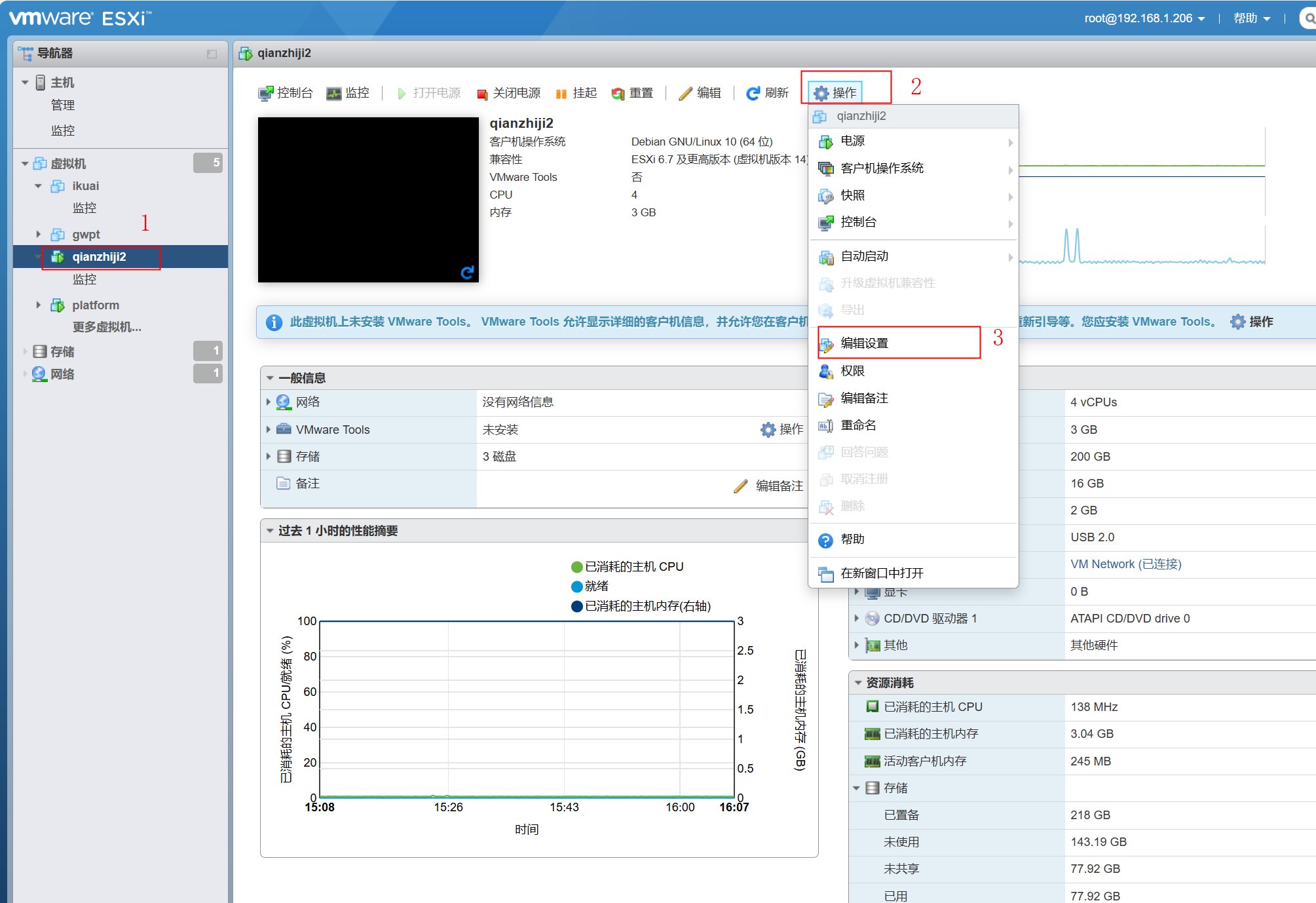
Task: Select the gwpt VM in navigator
Action: click(x=86, y=235)
